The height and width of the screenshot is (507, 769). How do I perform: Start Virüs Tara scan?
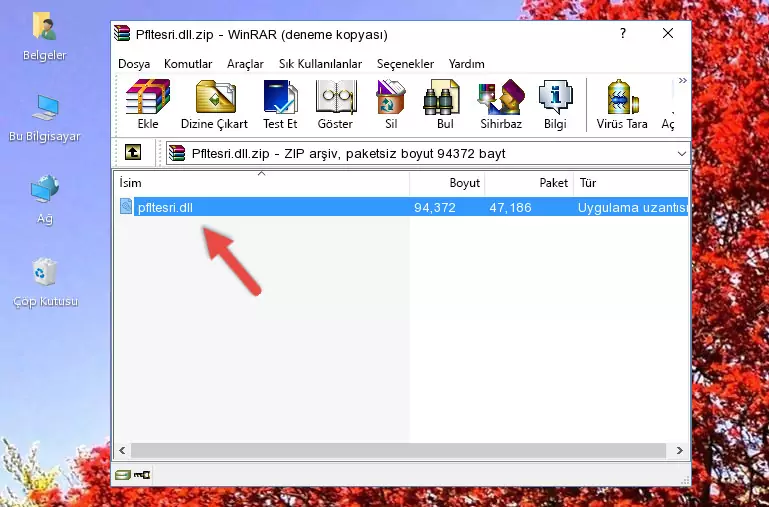coord(622,104)
